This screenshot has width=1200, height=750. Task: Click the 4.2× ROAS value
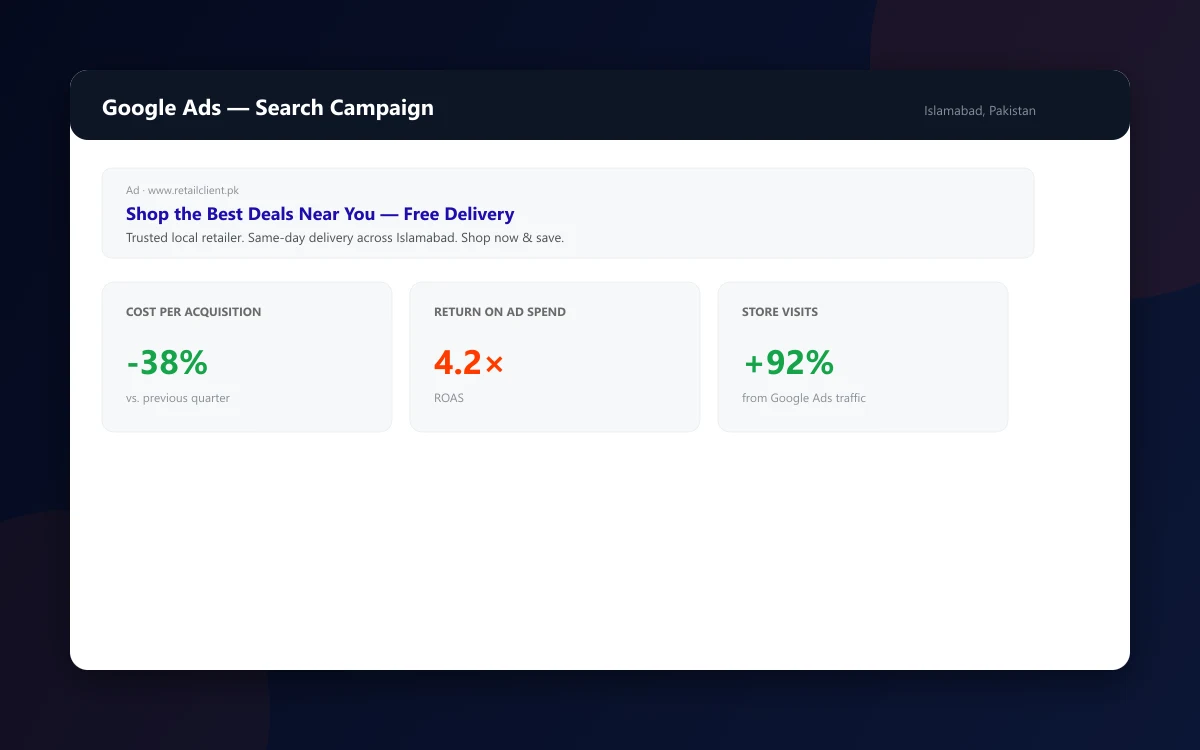coord(469,362)
